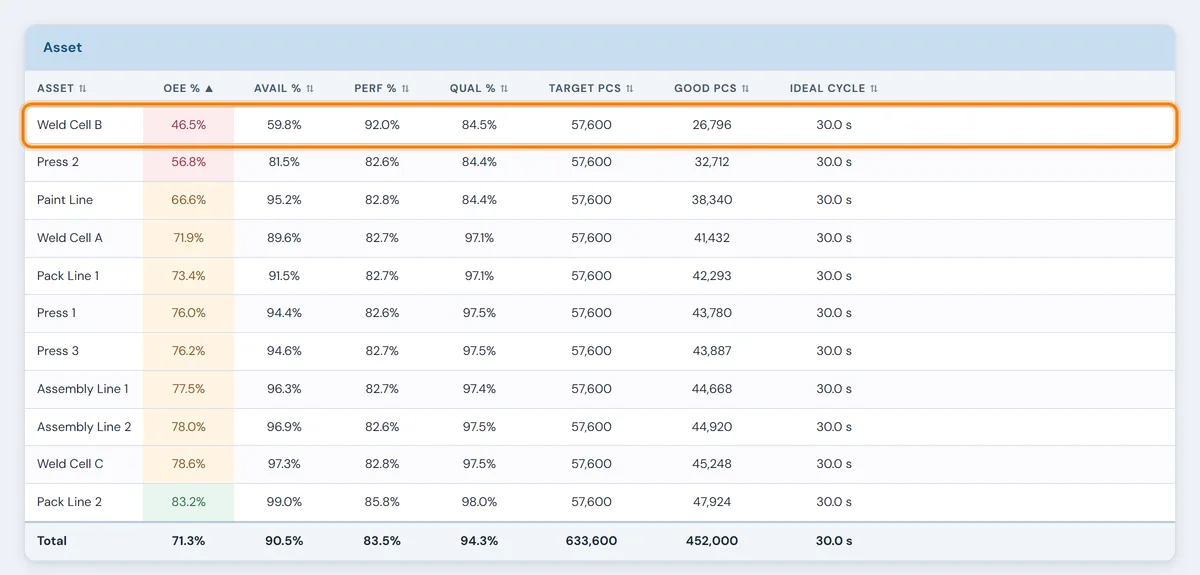Click the 78.0% OEE cell
The width and height of the screenshot is (1200, 575).
click(x=189, y=426)
